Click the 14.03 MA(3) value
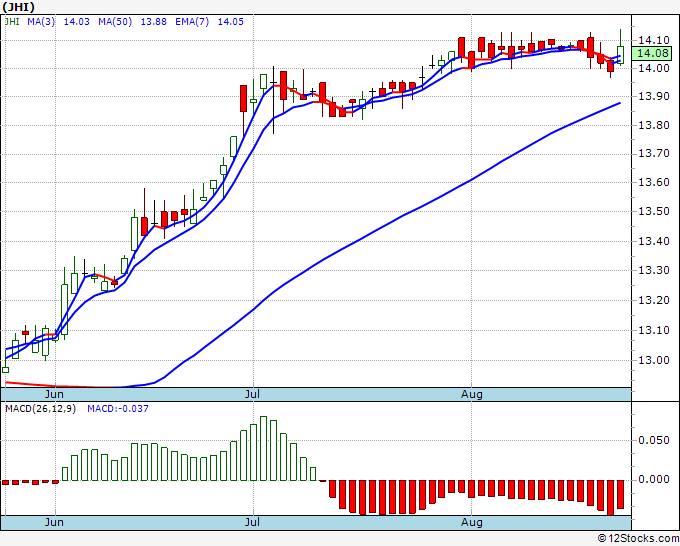 point(76,21)
